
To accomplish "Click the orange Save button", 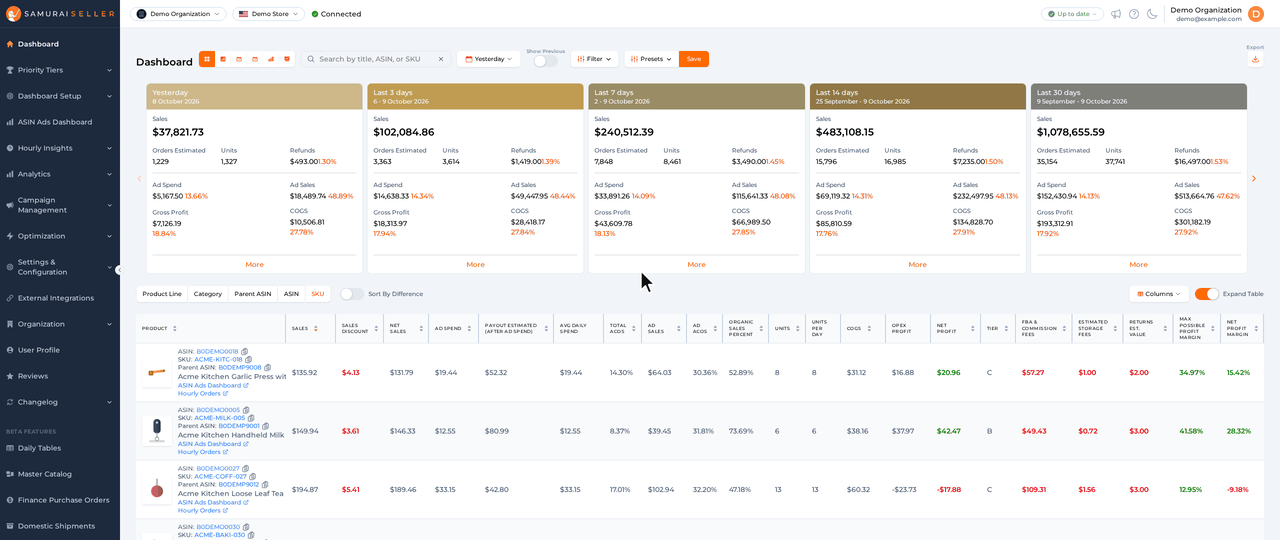I will click(693, 59).
